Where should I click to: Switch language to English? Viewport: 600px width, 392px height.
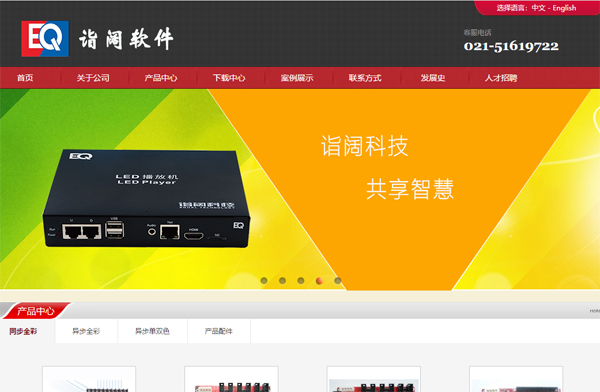tap(564, 8)
